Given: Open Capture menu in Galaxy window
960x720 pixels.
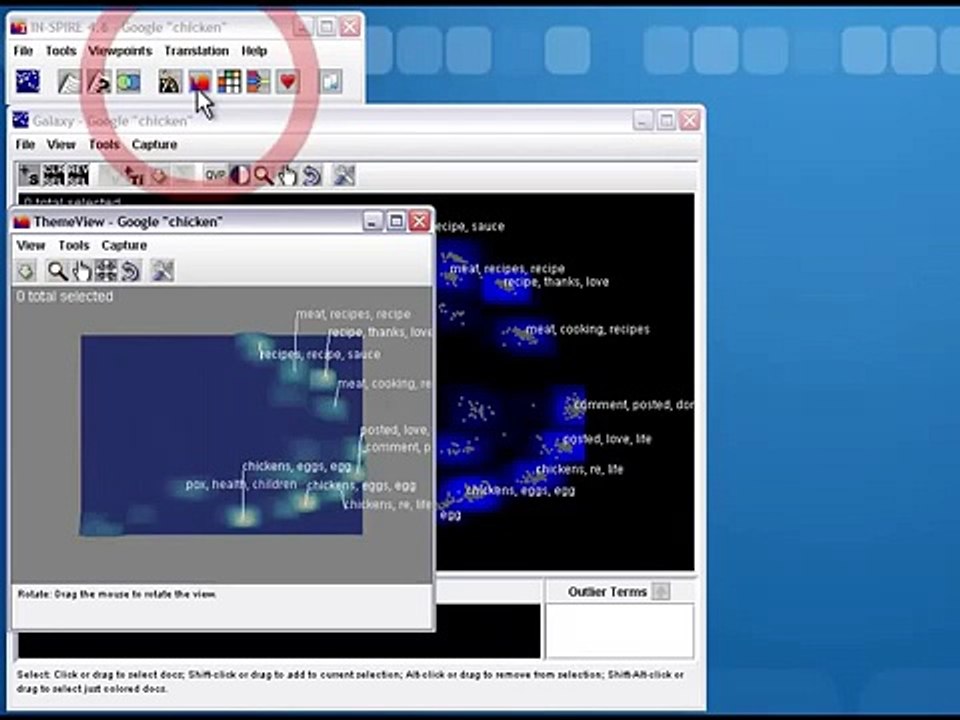Looking at the screenshot, I should 154,144.
